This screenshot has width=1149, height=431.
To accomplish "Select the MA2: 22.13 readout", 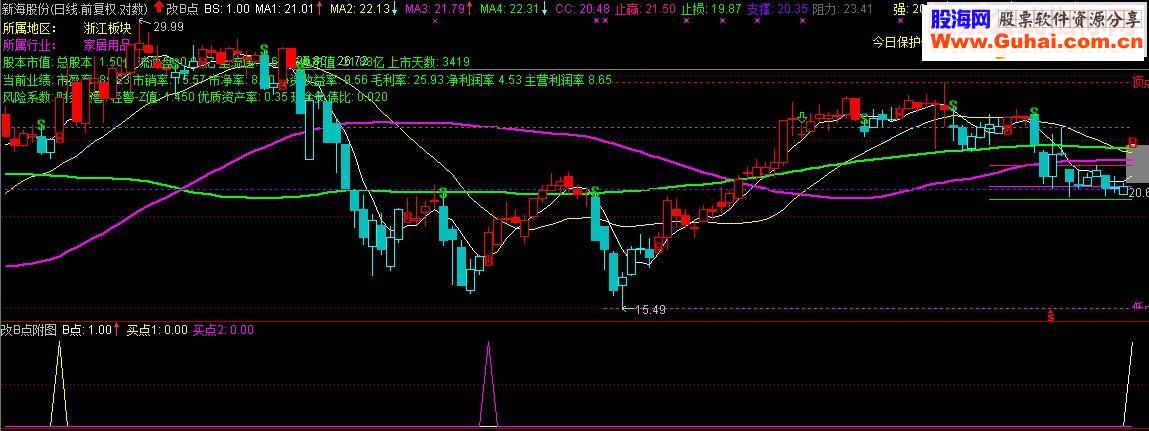I will 358,9.
